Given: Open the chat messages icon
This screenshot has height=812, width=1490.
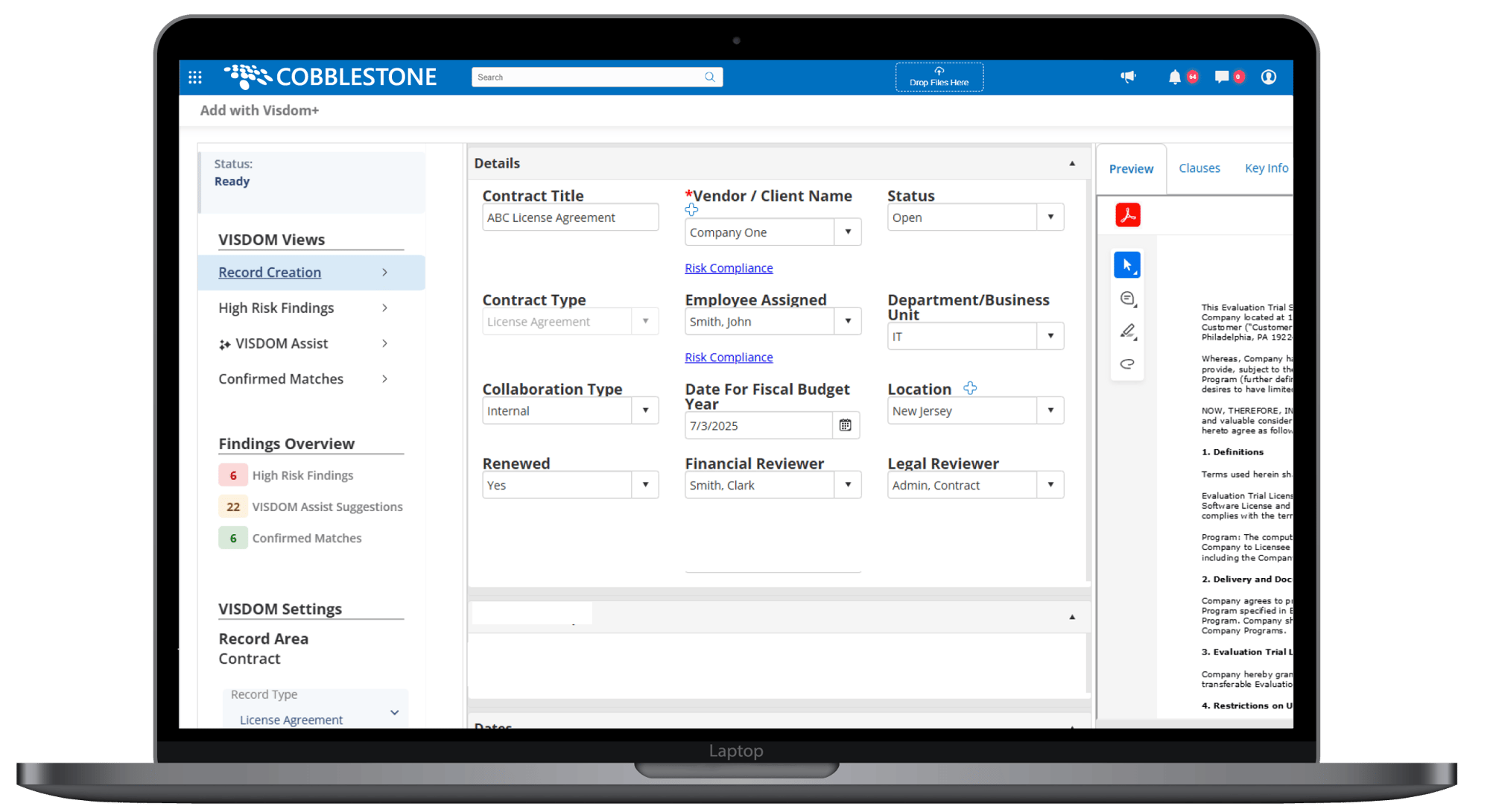Looking at the screenshot, I should point(1222,77).
